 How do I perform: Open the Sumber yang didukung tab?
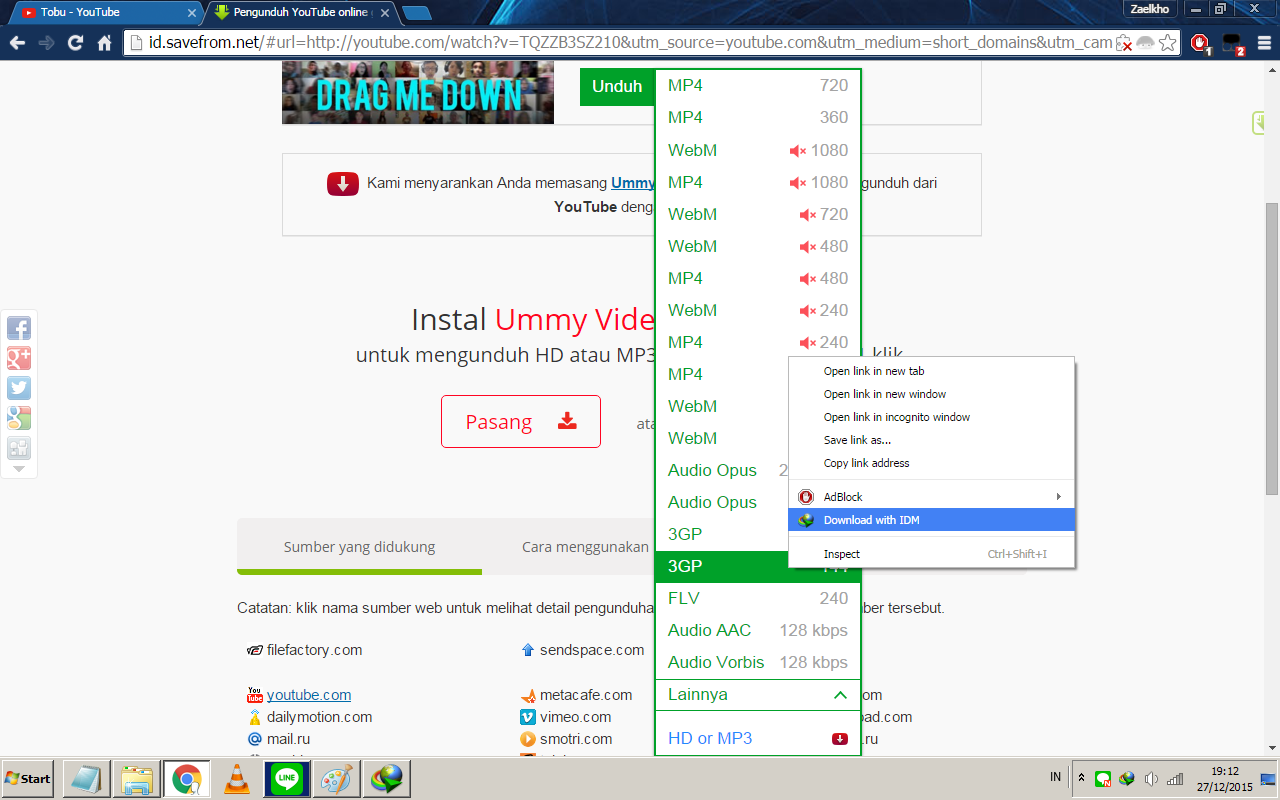click(359, 547)
